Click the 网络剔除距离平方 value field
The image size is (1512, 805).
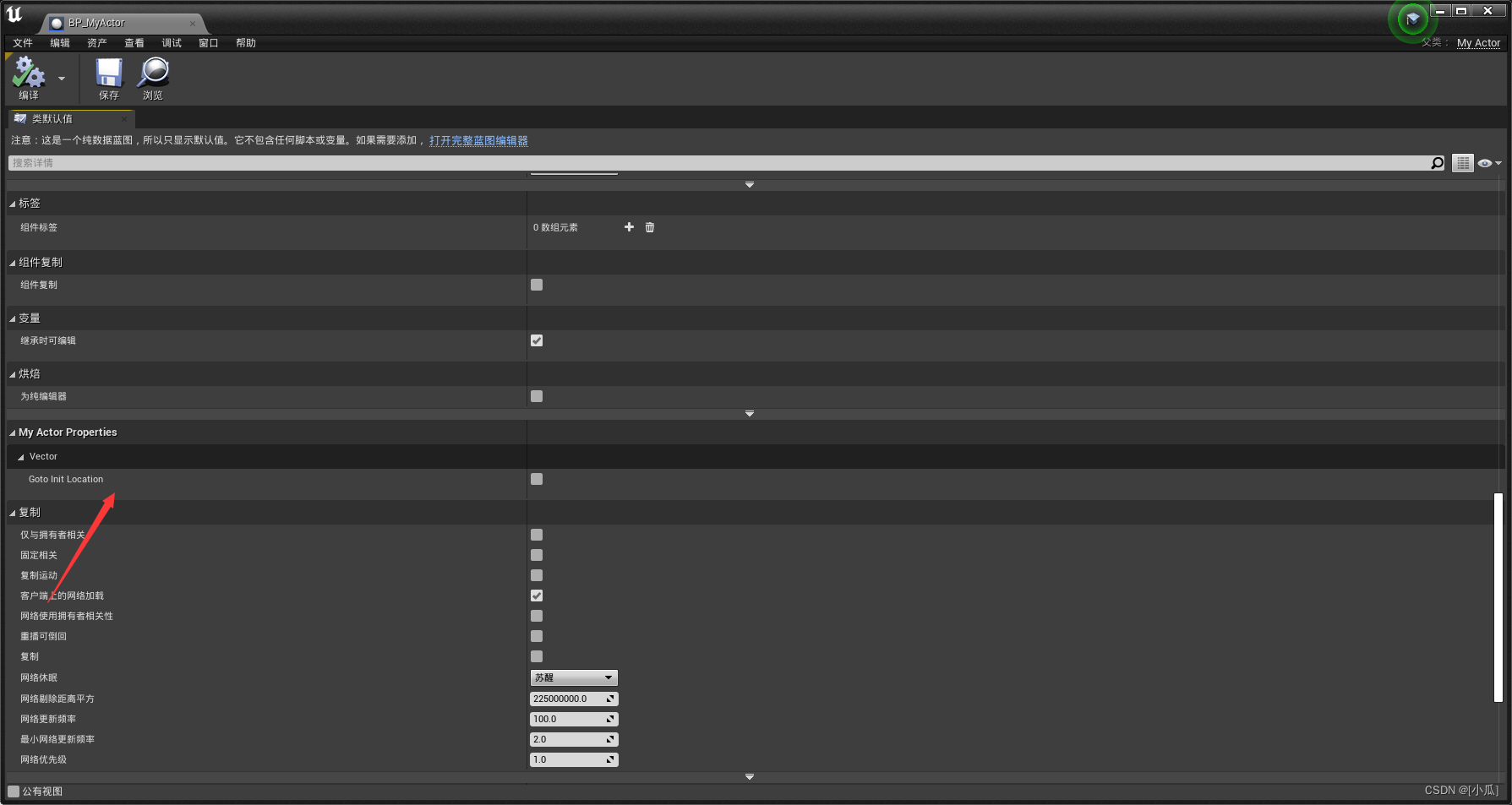(x=574, y=699)
